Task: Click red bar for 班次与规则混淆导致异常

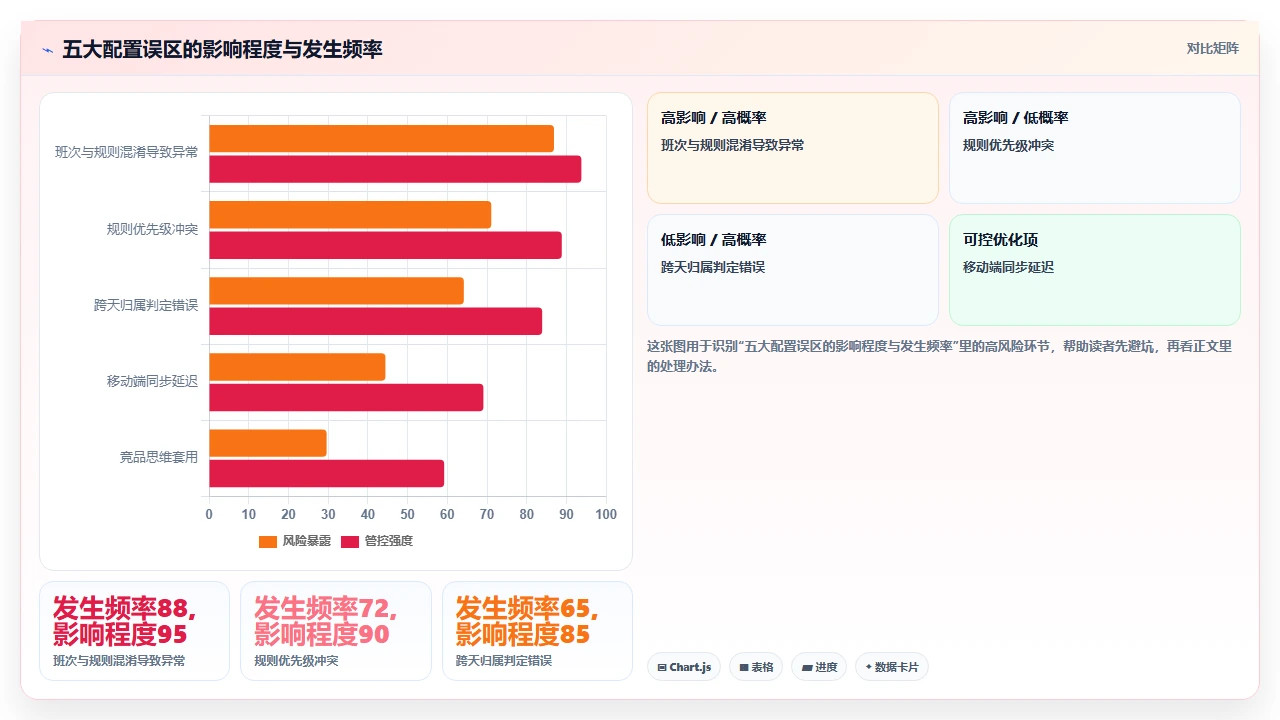Action: click(395, 169)
